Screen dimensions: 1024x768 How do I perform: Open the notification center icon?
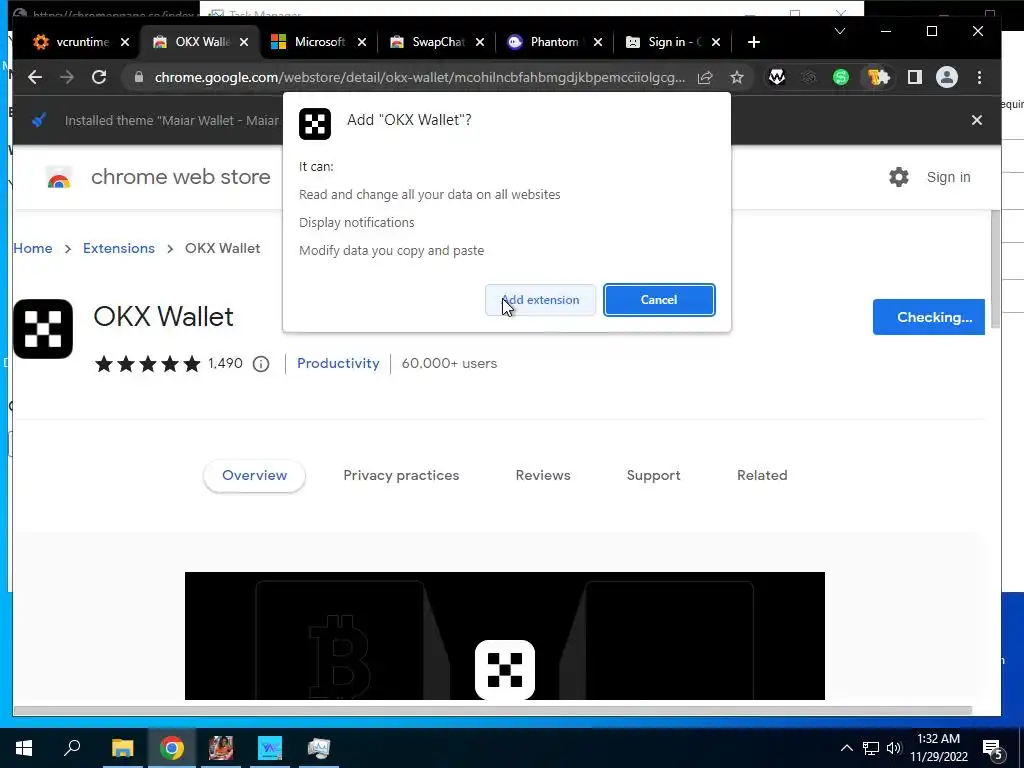(993, 749)
